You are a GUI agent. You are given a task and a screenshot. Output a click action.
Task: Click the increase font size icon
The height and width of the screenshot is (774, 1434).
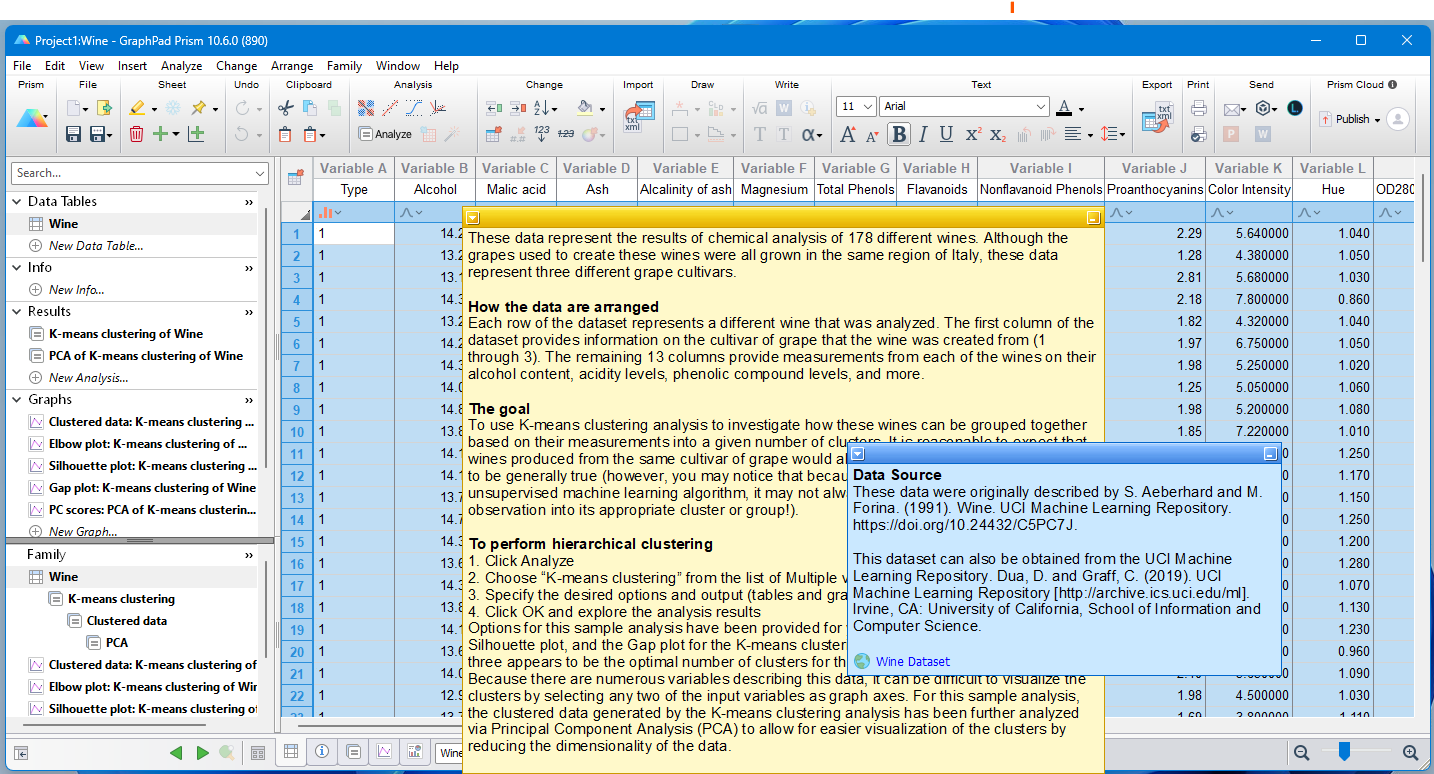[x=848, y=134]
